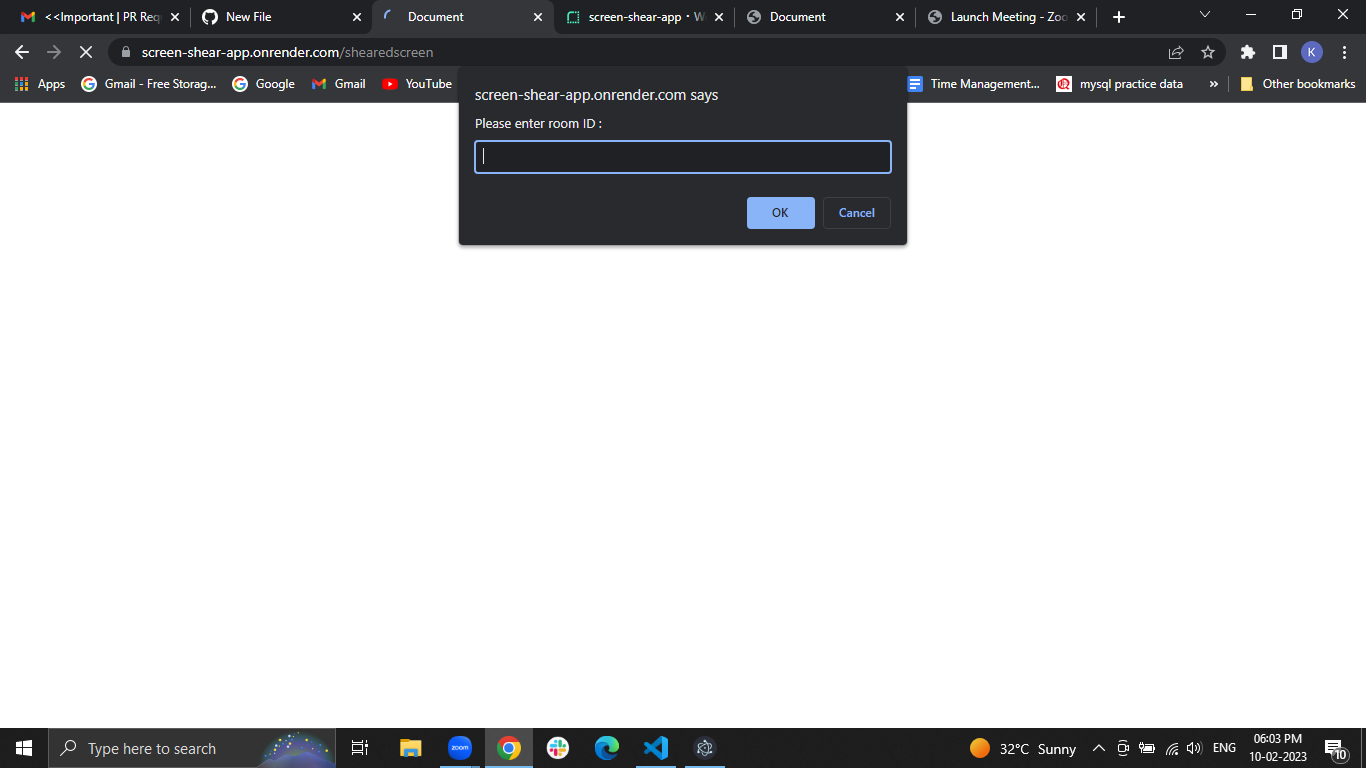Close the GitHub New File tab
Screen dimensions: 1366x768
[357, 17]
